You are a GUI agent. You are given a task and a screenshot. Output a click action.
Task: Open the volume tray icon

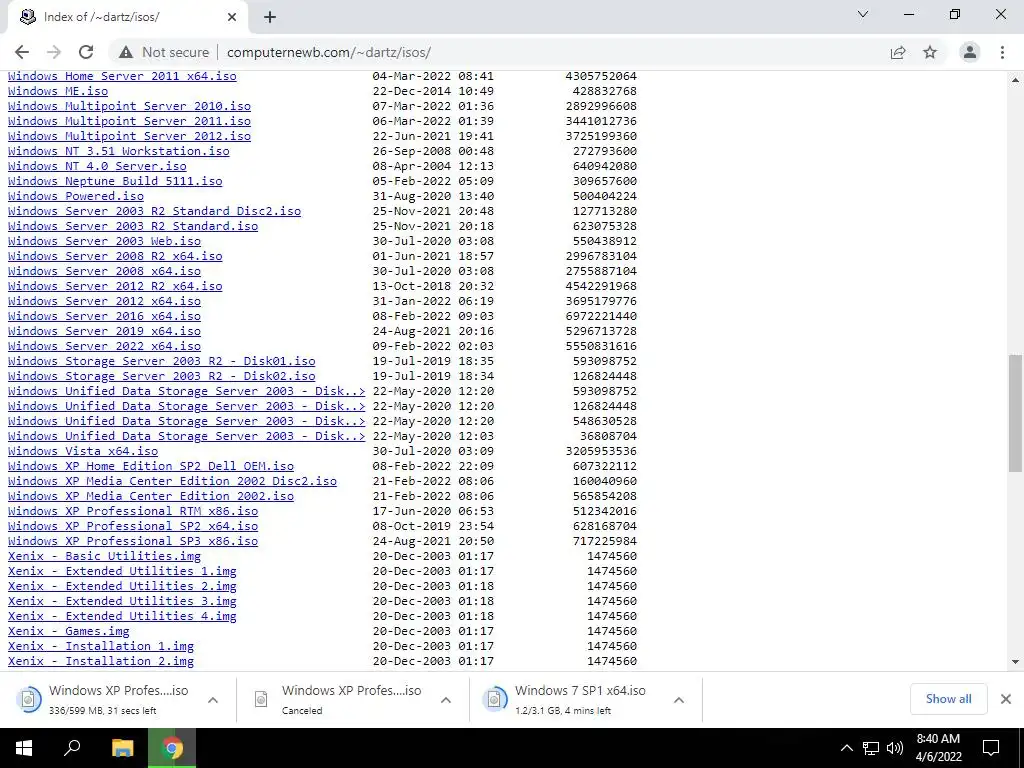click(895, 748)
